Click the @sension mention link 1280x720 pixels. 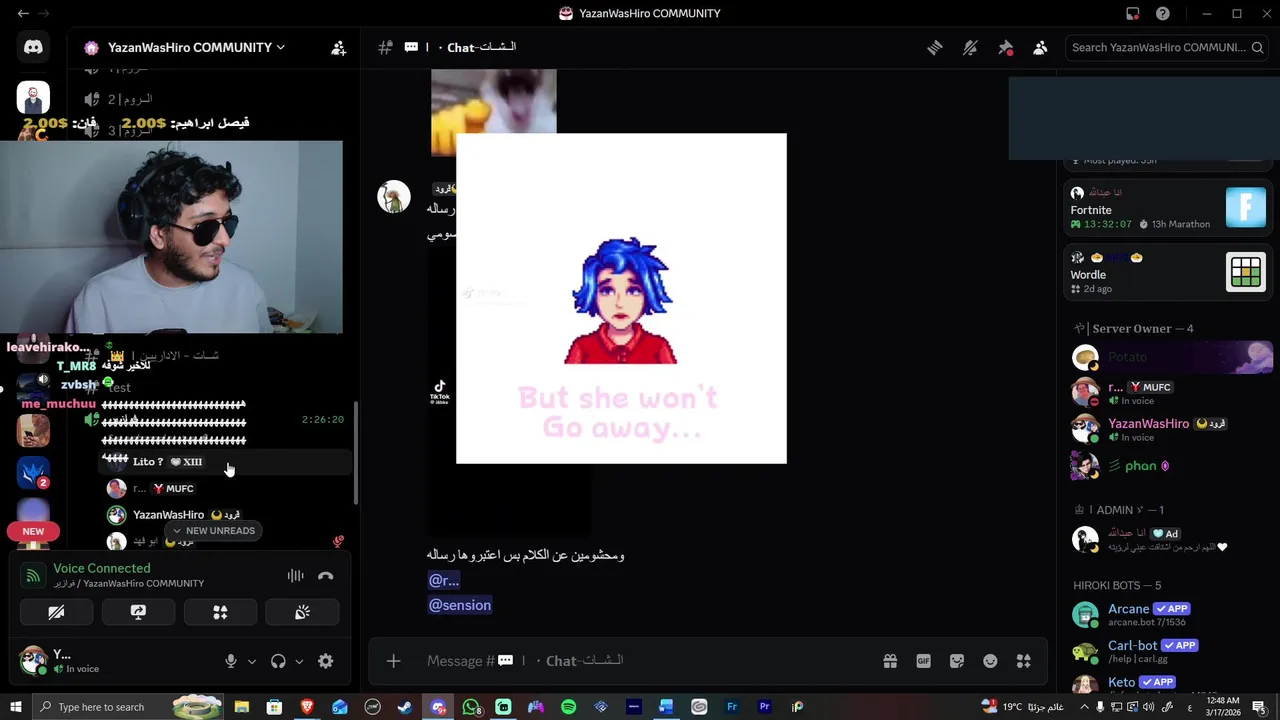click(x=460, y=605)
